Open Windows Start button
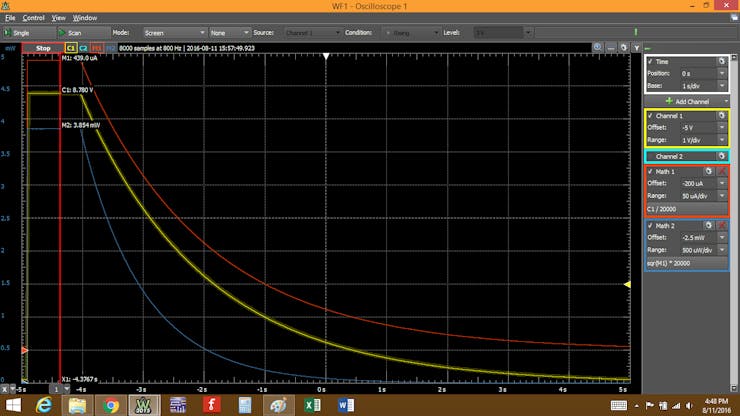Viewport: 740px width, 416px height. tap(13, 405)
